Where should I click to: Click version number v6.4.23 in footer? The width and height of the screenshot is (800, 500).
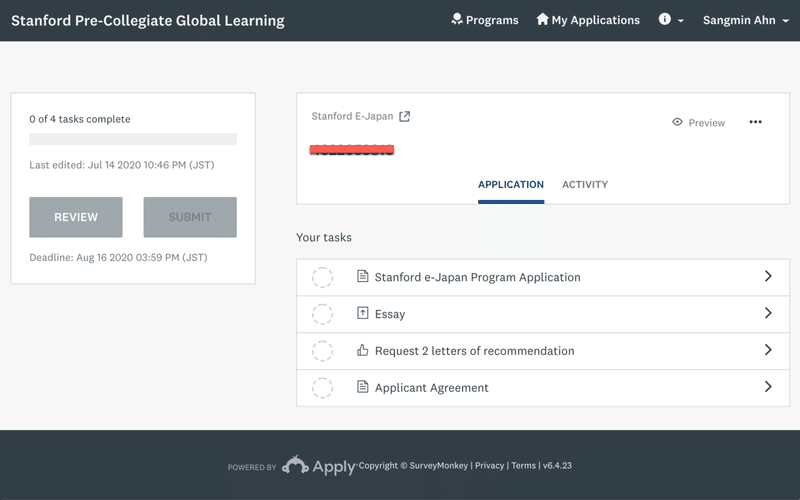coord(557,465)
